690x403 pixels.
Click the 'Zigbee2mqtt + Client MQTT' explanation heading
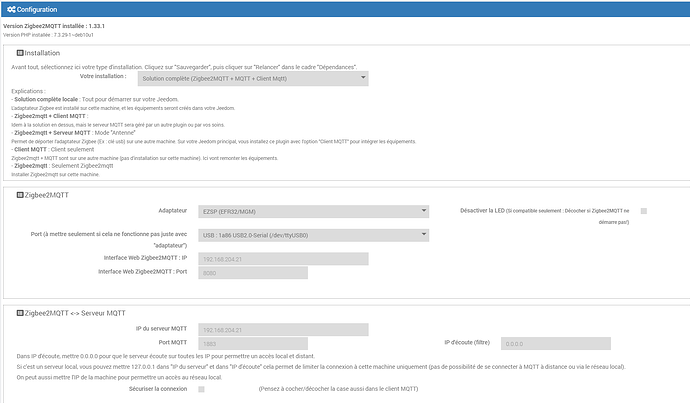(50, 116)
